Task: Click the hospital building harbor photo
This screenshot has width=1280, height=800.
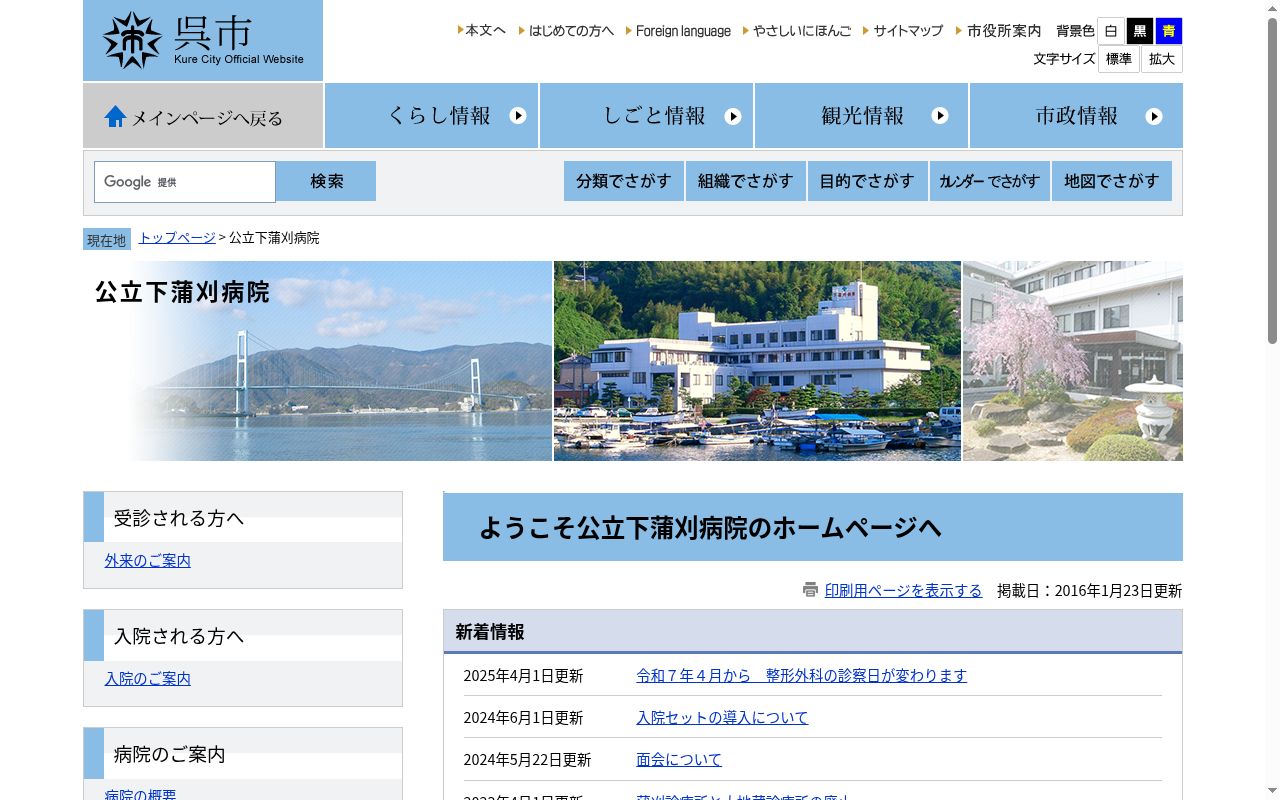Action: [x=757, y=361]
